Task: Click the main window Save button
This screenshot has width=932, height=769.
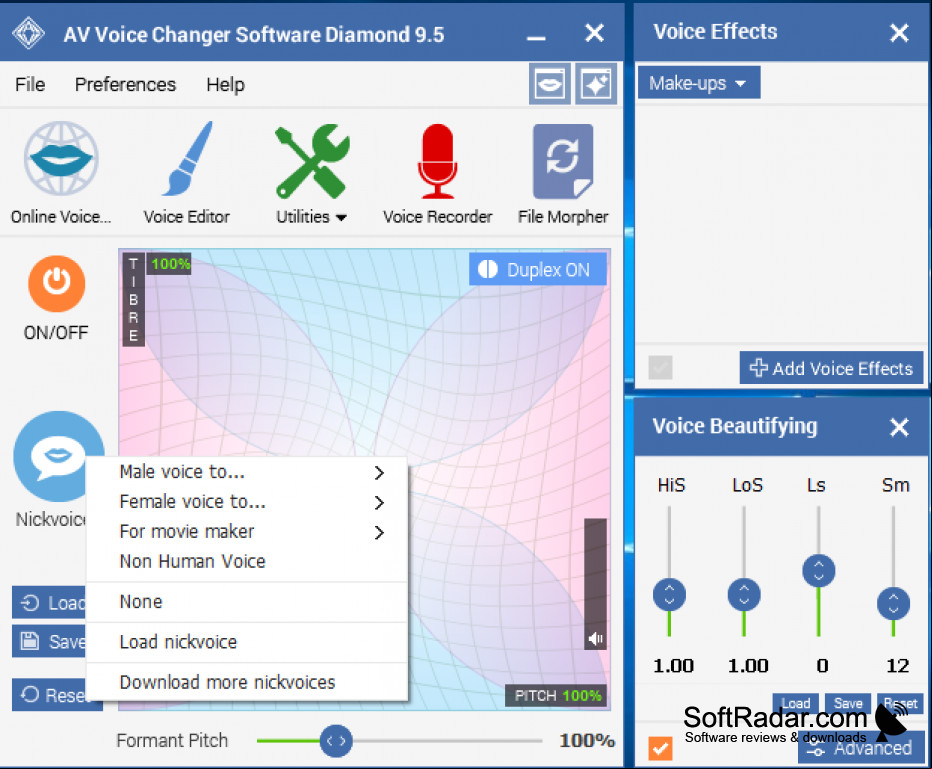Action: point(49,641)
